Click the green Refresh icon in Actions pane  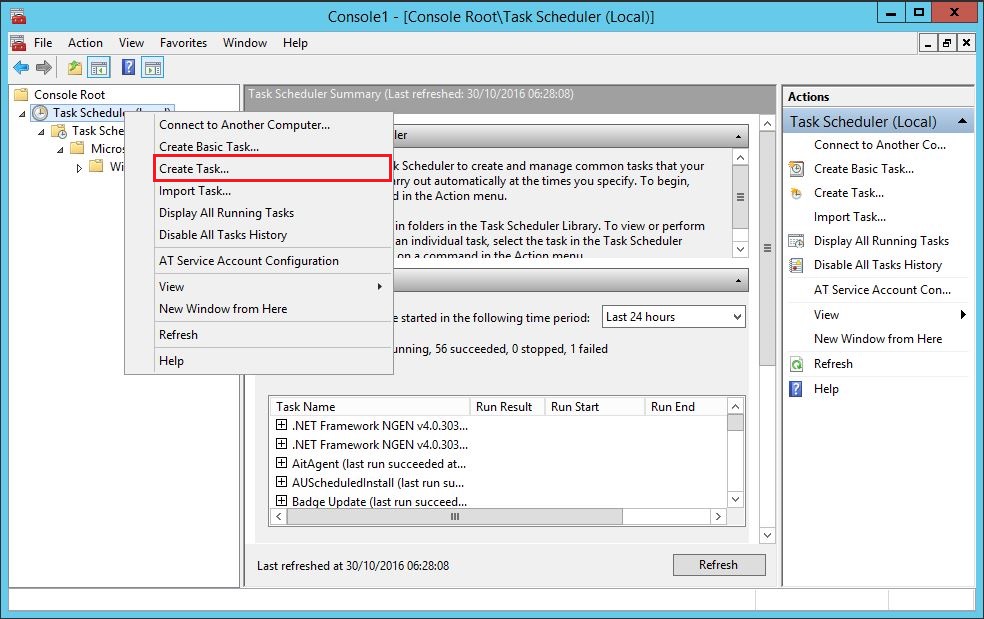pos(796,364)
